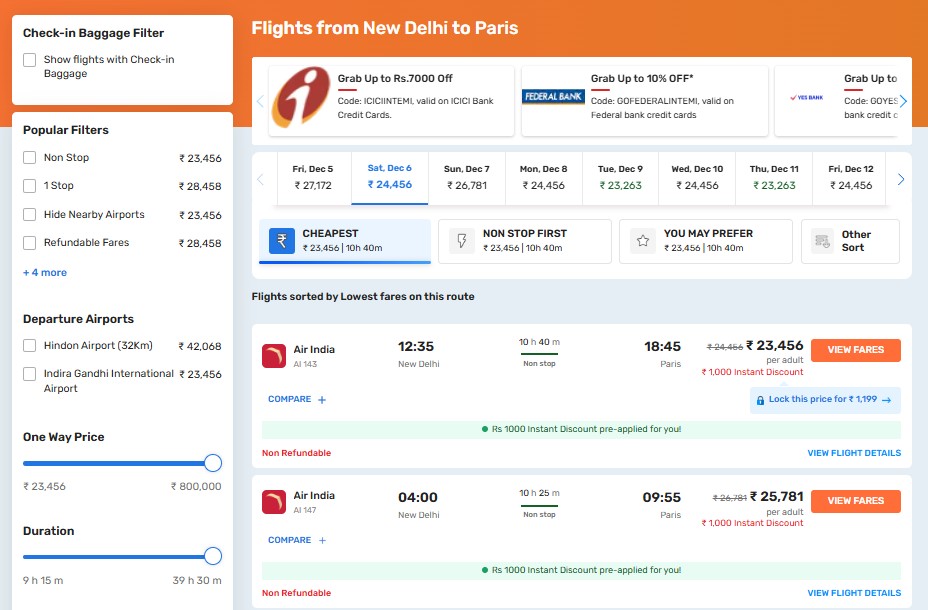Click the right arrow on bank offers carousel
The height and width of the screenshot is (610, 928).
tap(903, 100)
